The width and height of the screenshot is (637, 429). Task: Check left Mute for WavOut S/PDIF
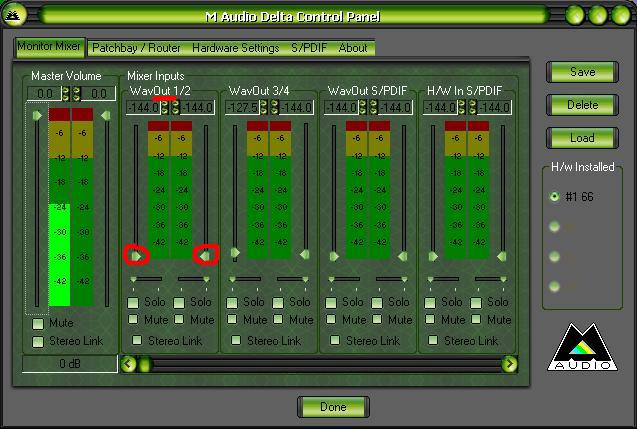(x=331, y=319)
